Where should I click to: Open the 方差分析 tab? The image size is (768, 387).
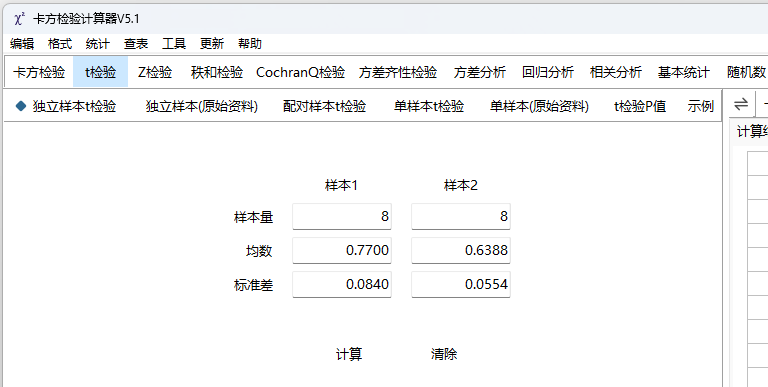[x=480, y=72]
